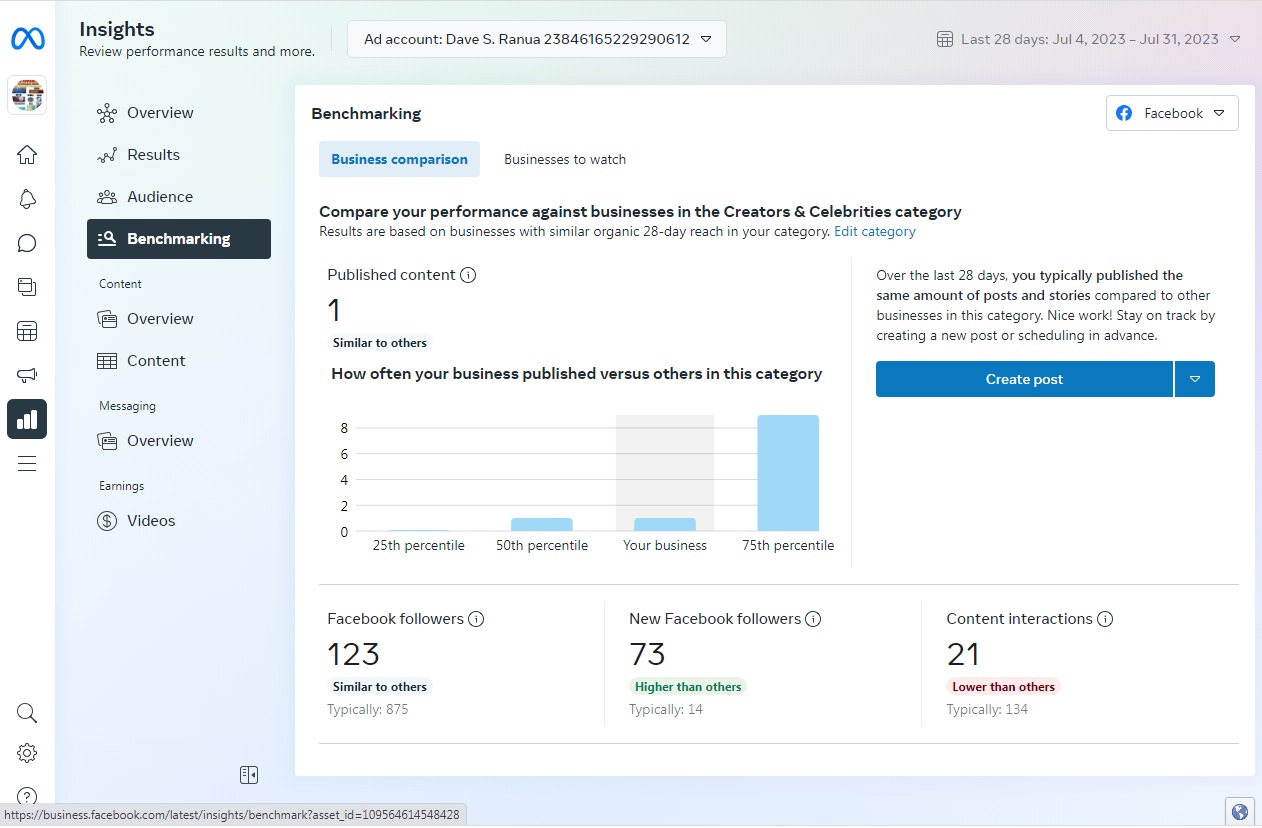Click info icon beside Content interactions
The image size is (1262, 828).
click(1105, 619)
